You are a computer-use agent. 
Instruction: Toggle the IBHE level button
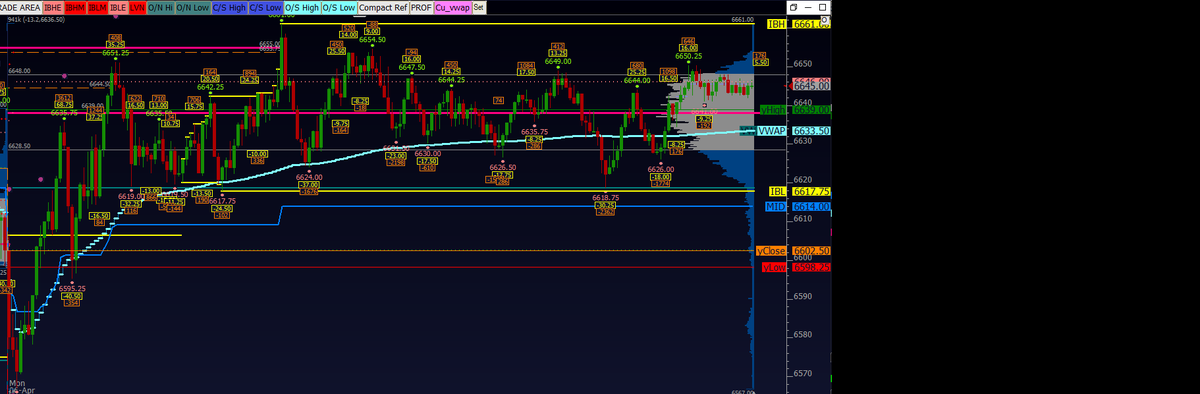coord(53,7)
